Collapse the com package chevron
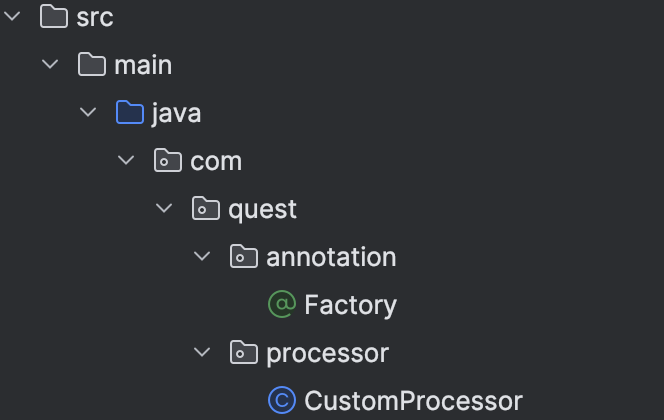The image size is (664, 420). pyautogui.click(x=125, y=161)
